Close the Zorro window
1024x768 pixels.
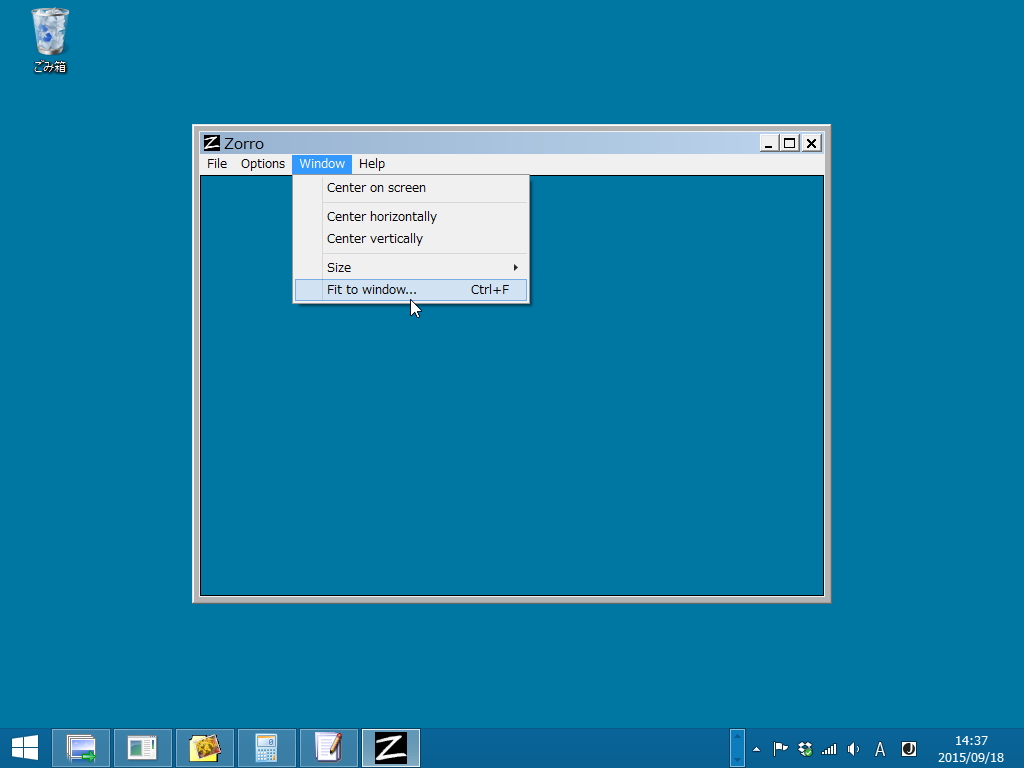[811, 143]
